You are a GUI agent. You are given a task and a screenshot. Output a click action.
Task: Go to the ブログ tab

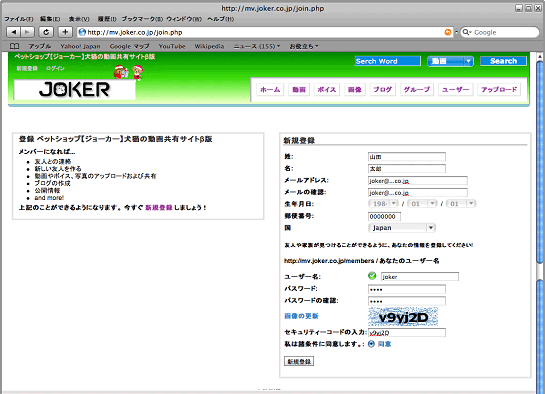tap(383, 90)
